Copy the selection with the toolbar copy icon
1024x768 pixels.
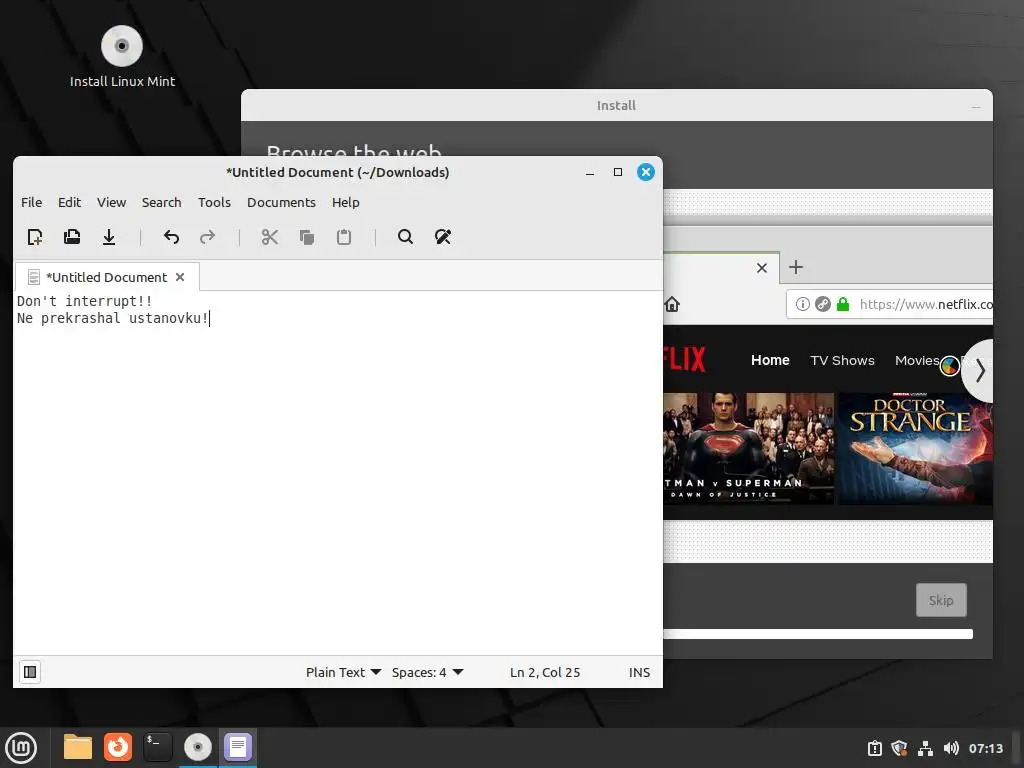(x=307, y=237)
